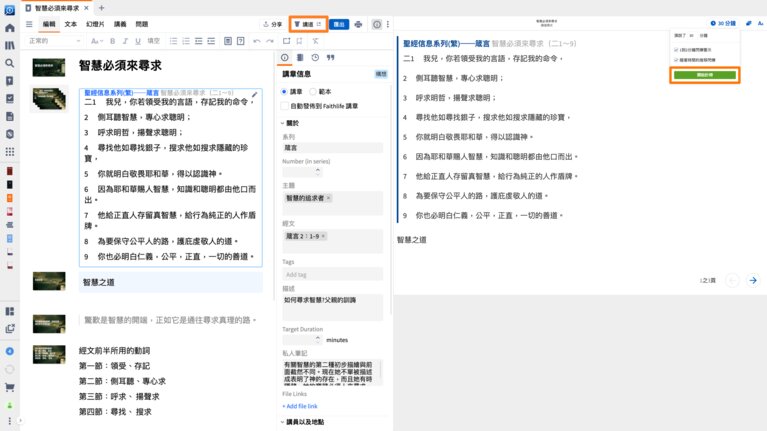Click the blue 匯出 export button
Viewport: 767px width, 431px height.
[338, 24]
